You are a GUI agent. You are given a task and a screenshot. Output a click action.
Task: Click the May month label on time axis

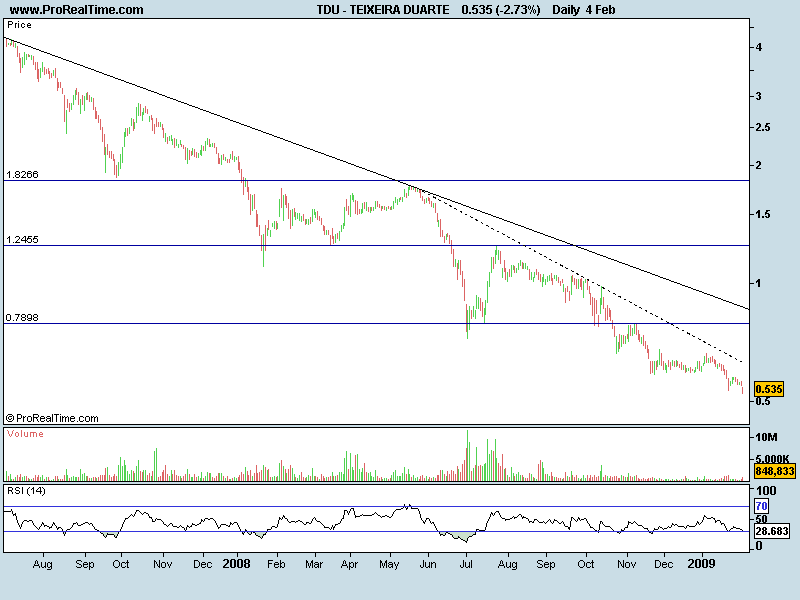(389, 564)
